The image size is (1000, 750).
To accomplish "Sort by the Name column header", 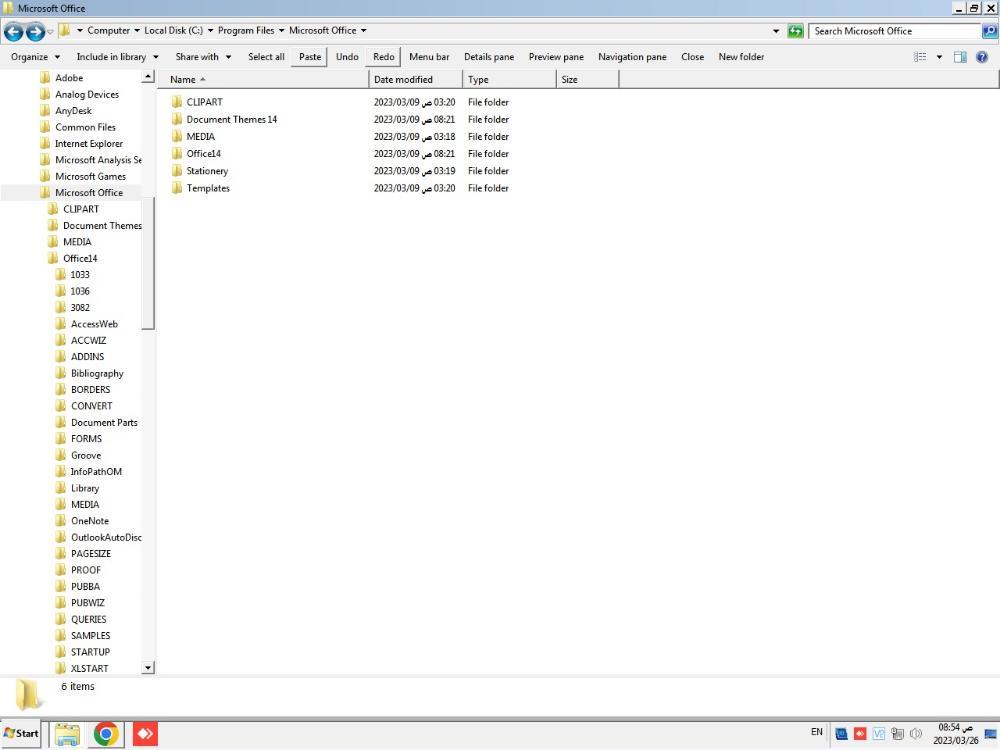I will 263,80.
